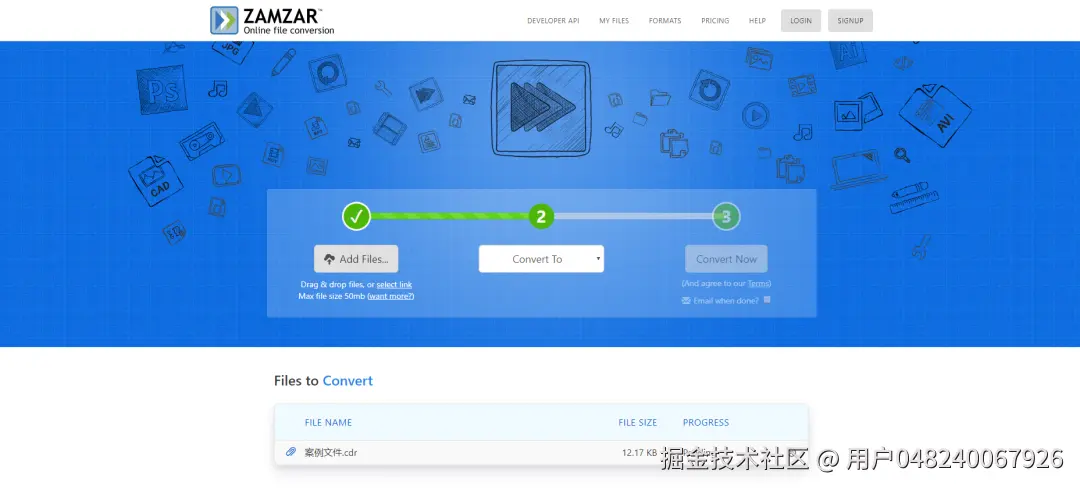Click the want more? link
This screenshot has height=489, width=1080.
click(391, 296)
